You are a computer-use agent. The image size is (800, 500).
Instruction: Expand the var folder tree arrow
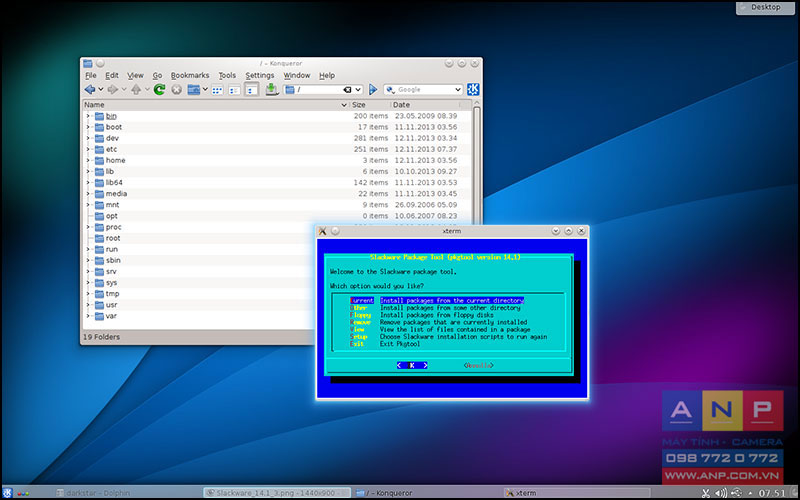[88, 316]
